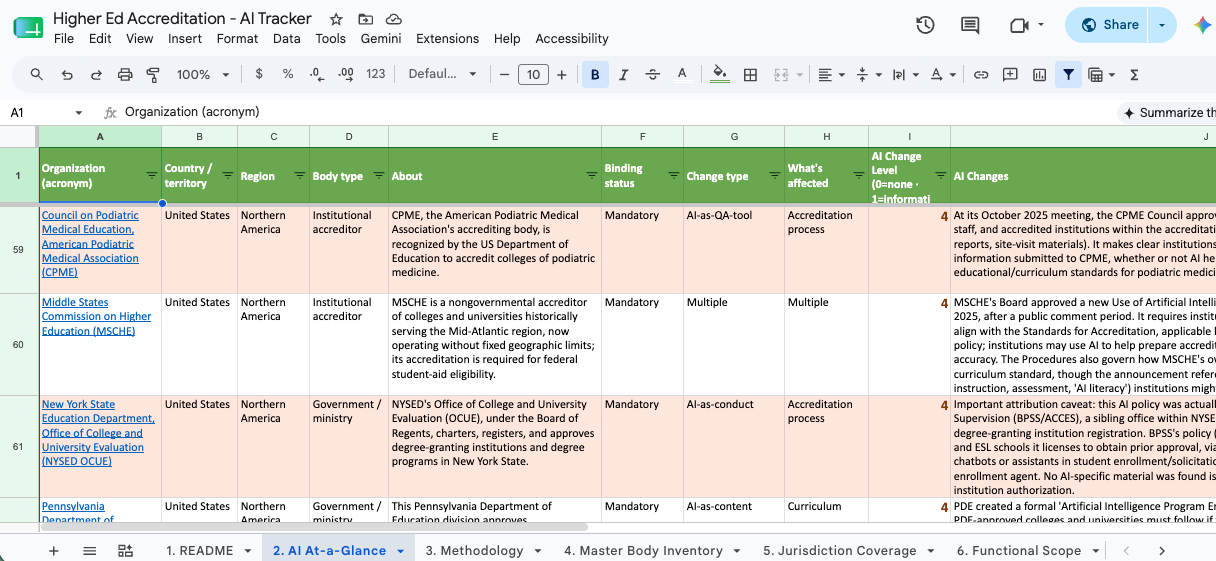The height and width of the screenshot is (561, 1216).
Task: Toggle Bold formatting off
Action: (595, 75)
